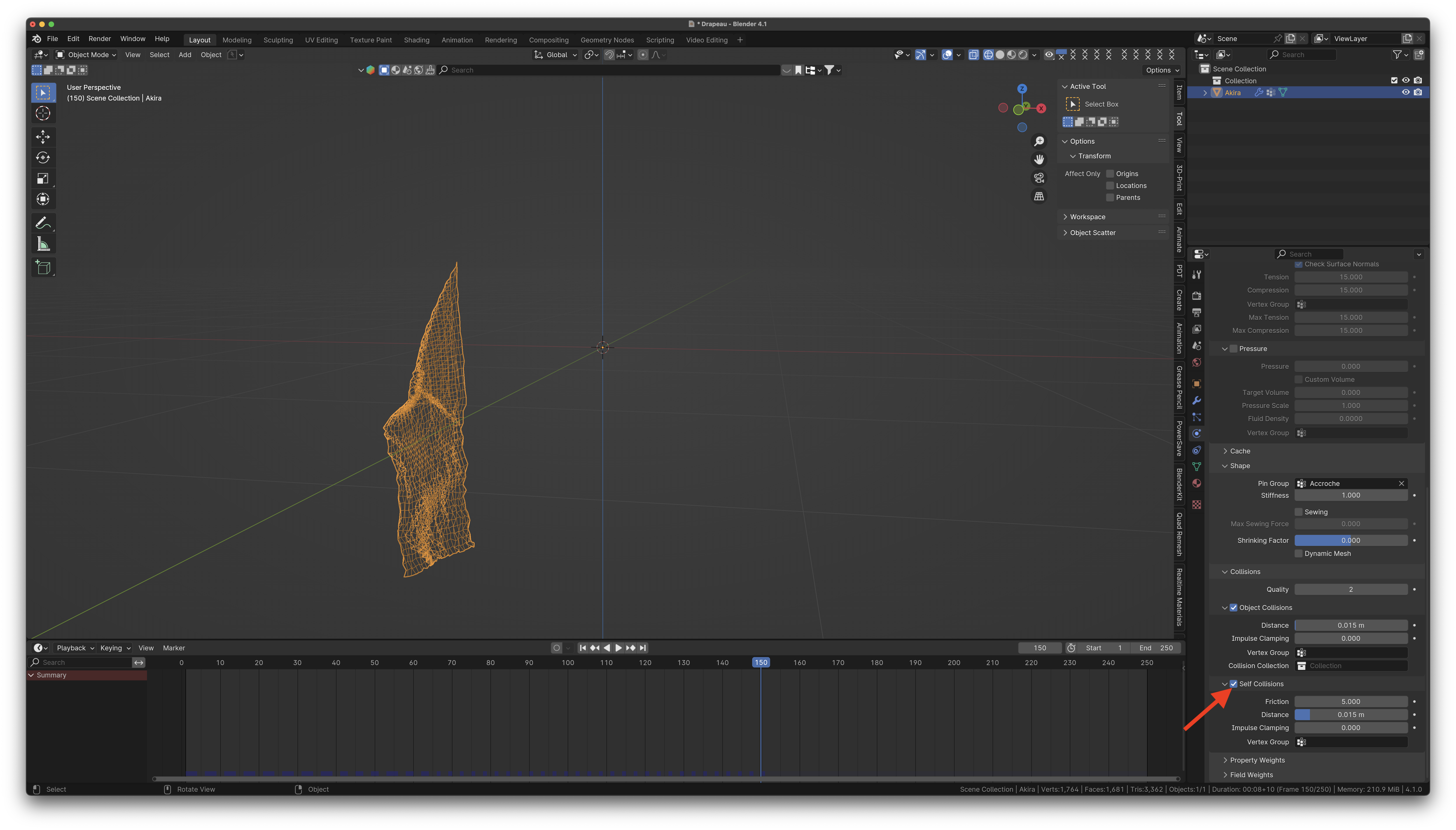Open the Render properties tab icon
Image resolution: width=1456 pixels, height=830 pixels.
coord(1197,296)
